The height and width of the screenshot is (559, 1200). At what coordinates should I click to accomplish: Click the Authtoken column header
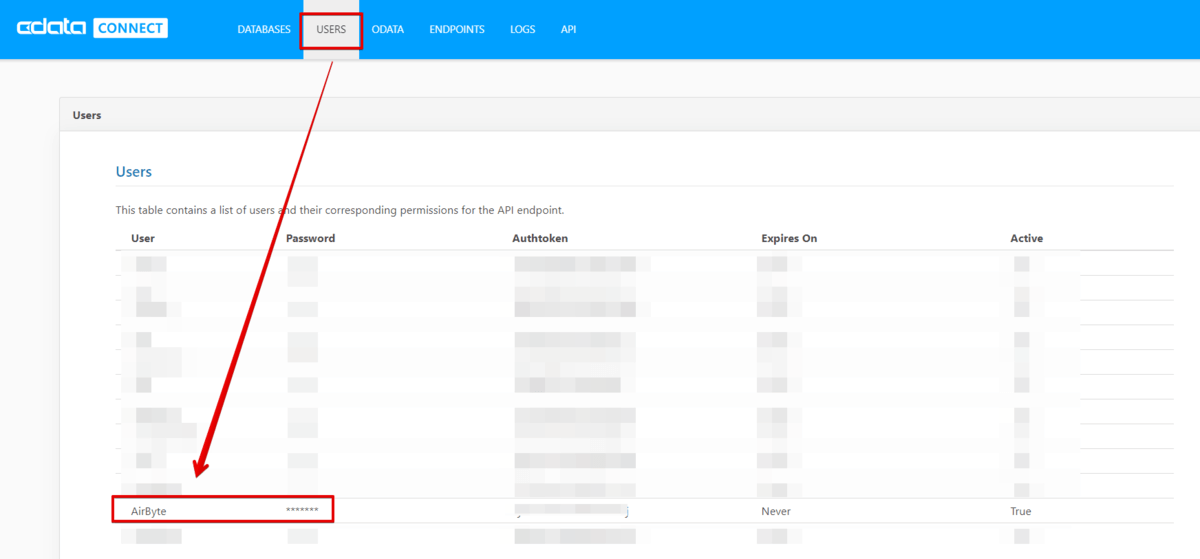pos(540,238)
